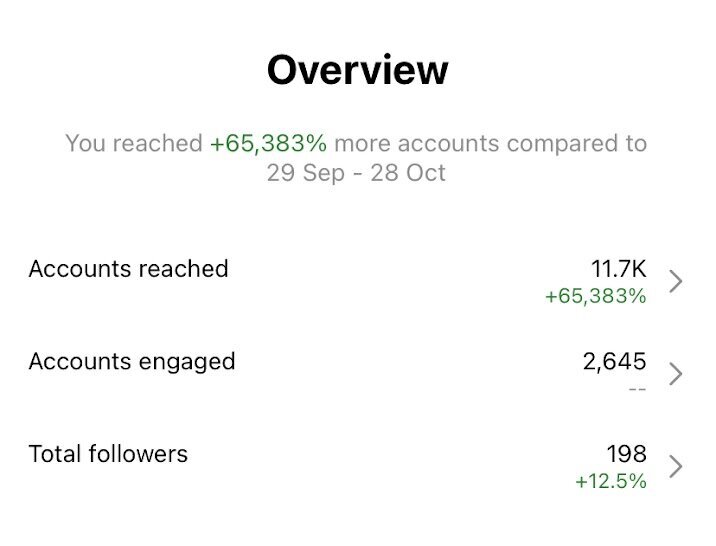Click the 29 Sep start date
716x546 pixels.
(305, 173)
